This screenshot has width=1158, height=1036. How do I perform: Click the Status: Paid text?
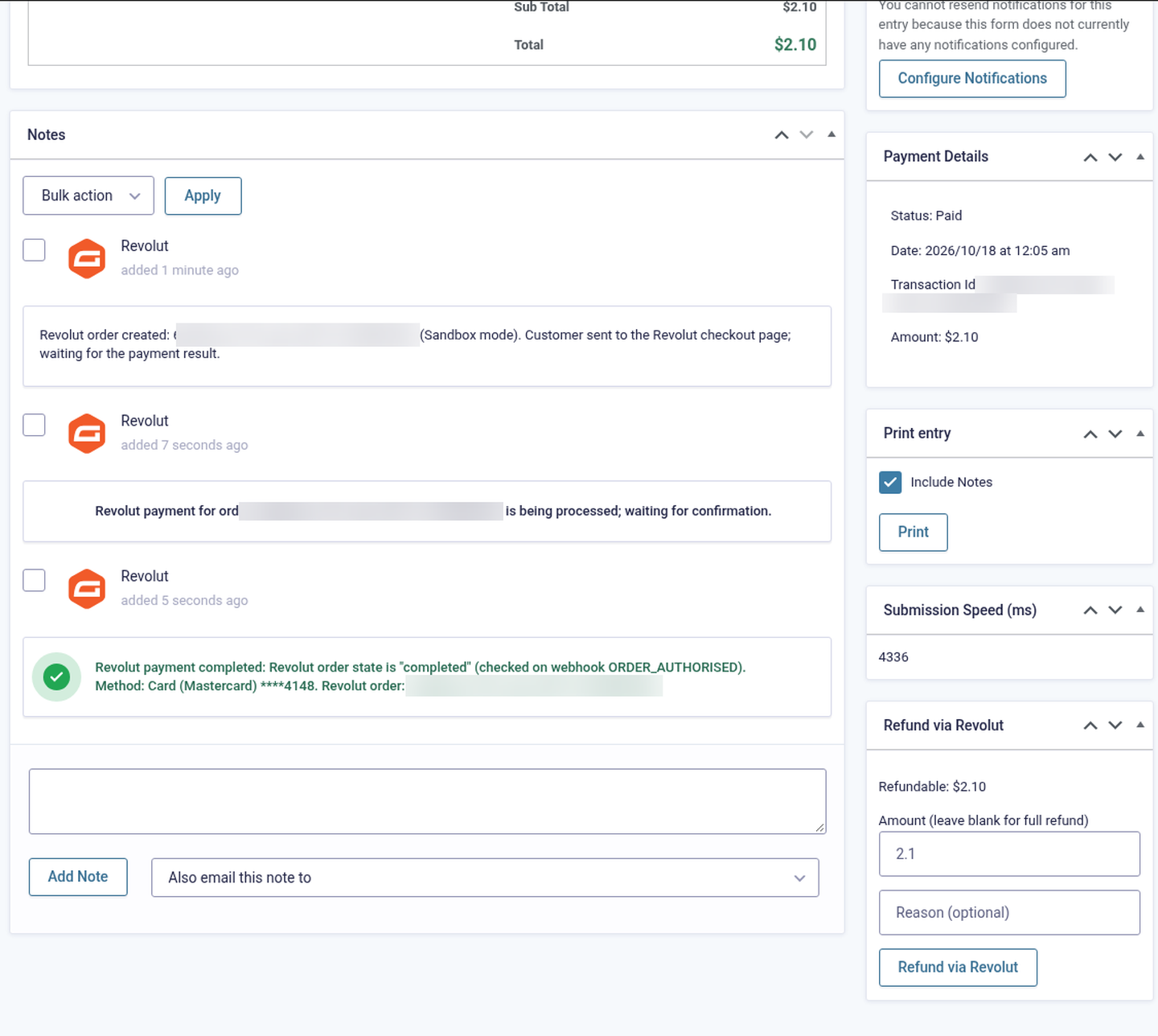pos(926,216)
